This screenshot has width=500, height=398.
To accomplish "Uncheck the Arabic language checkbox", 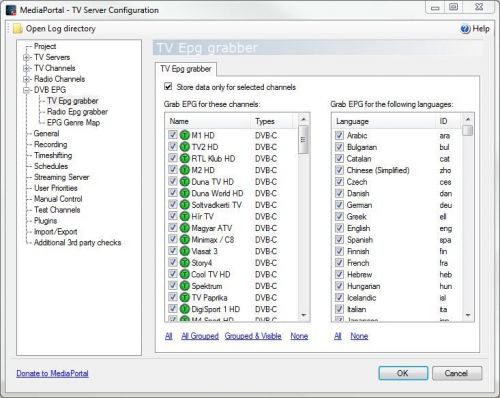I will [339, 135].
